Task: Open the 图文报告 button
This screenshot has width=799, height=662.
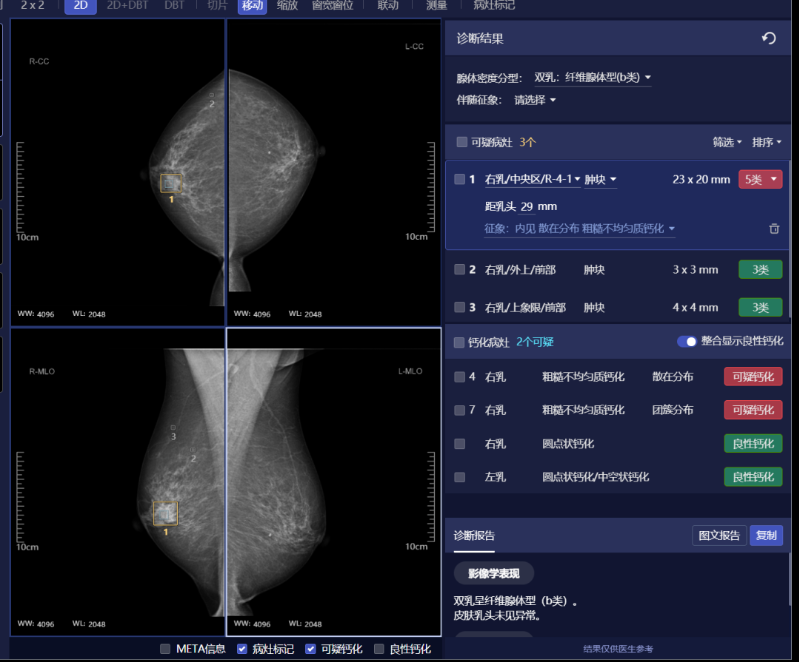Action: tap(719, 535)
